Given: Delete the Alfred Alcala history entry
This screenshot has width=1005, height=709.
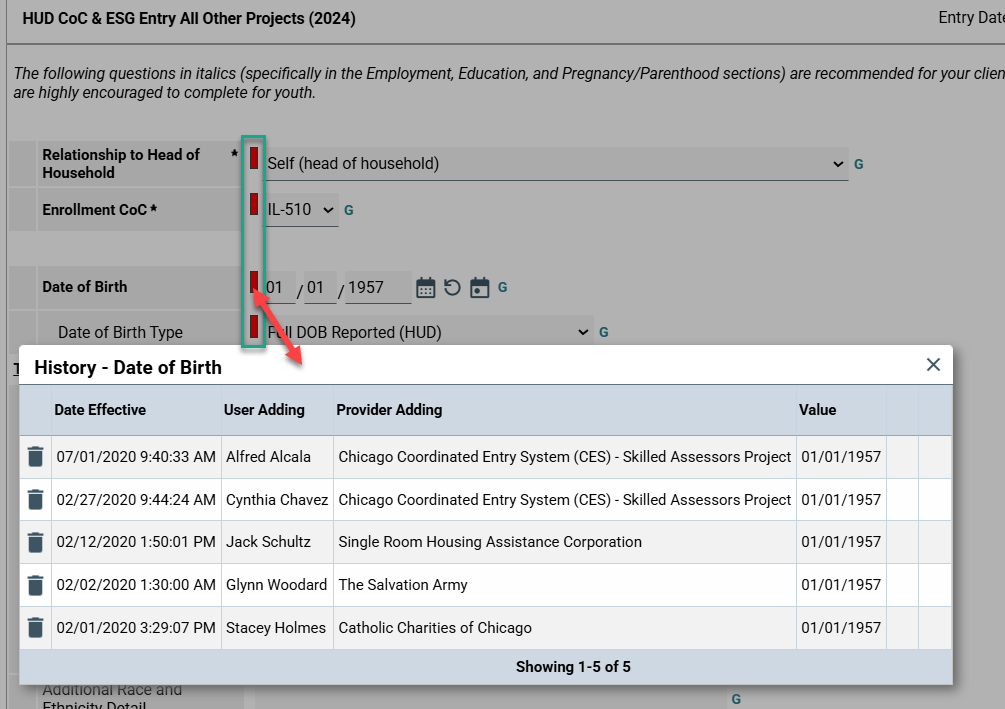Looking at the screenshot, I should (x=35, y=457).
